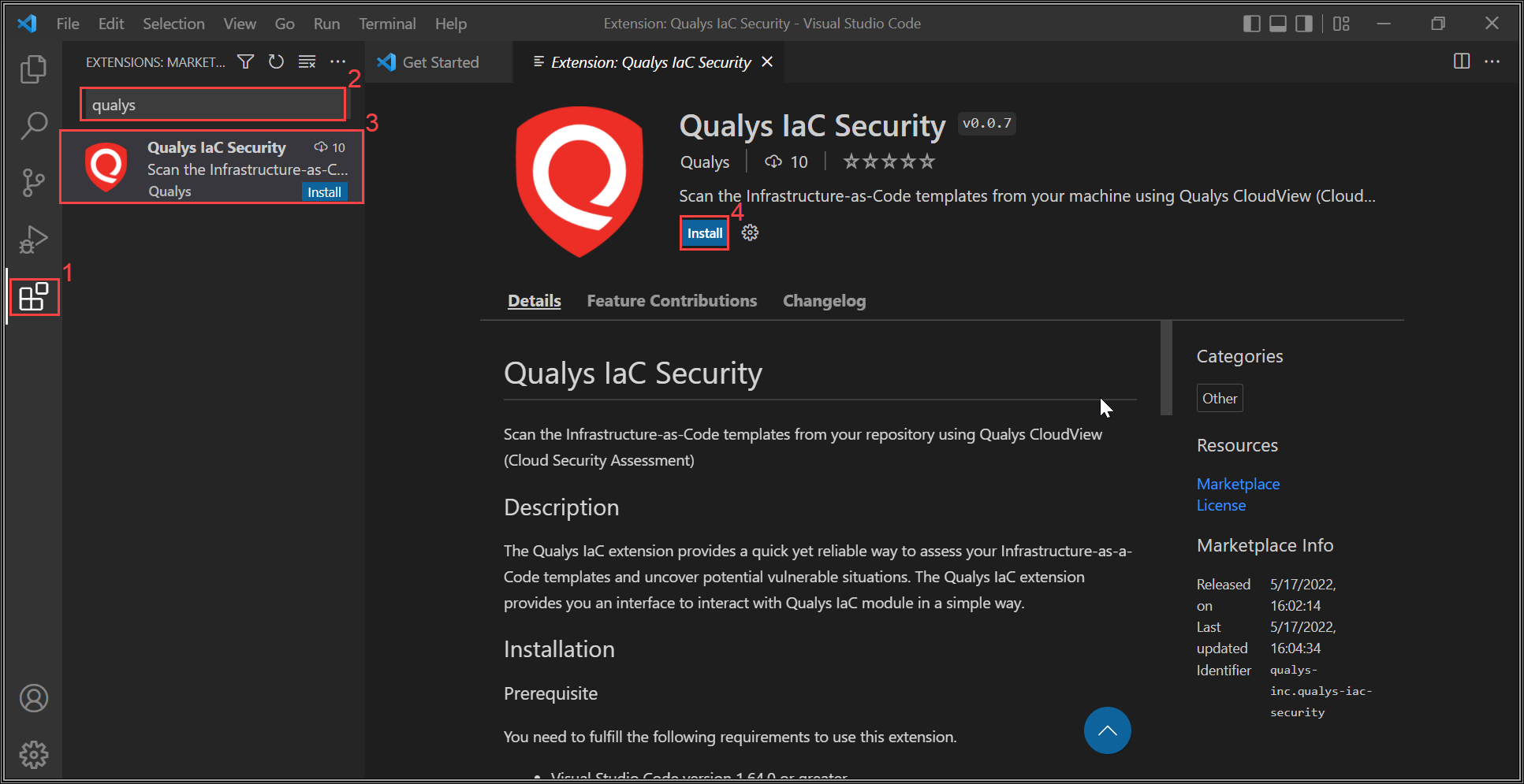Focus the extensions search box containing qualys
Screen dimensions: 1524x784
tap(213, 105)
